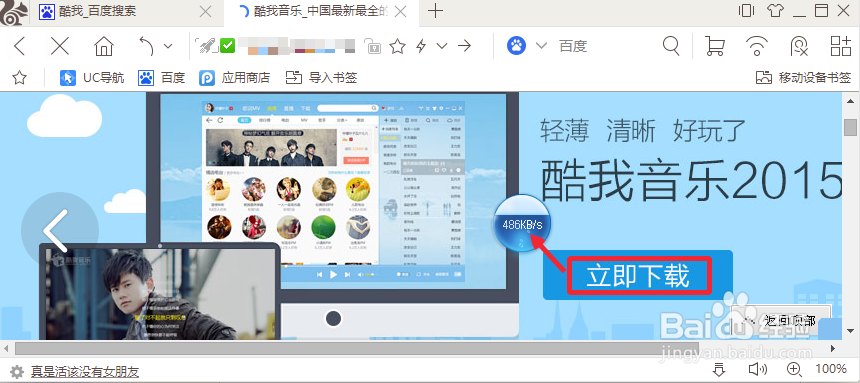Click the 486KB/s download speed bubble
Viewport: 860px width, 383px height.
coord(522,224)
